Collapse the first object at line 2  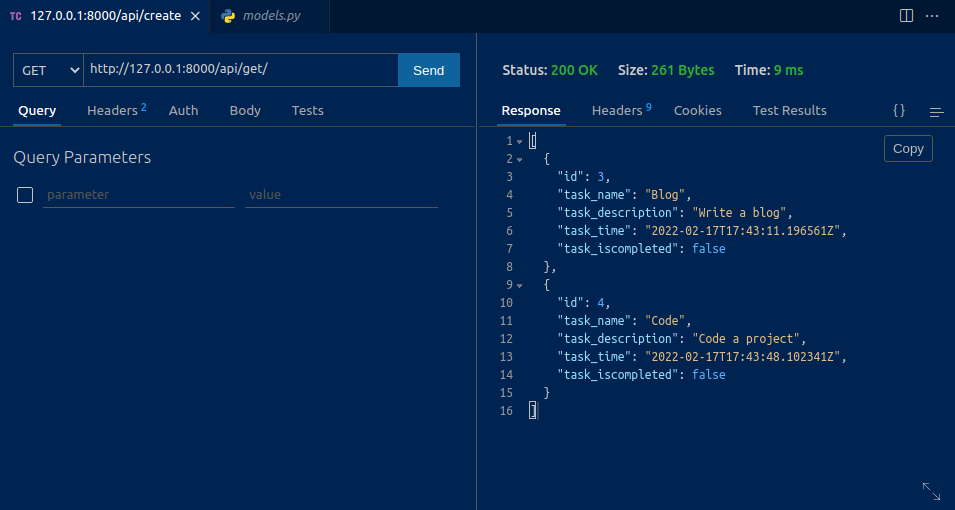click(520, 160)
